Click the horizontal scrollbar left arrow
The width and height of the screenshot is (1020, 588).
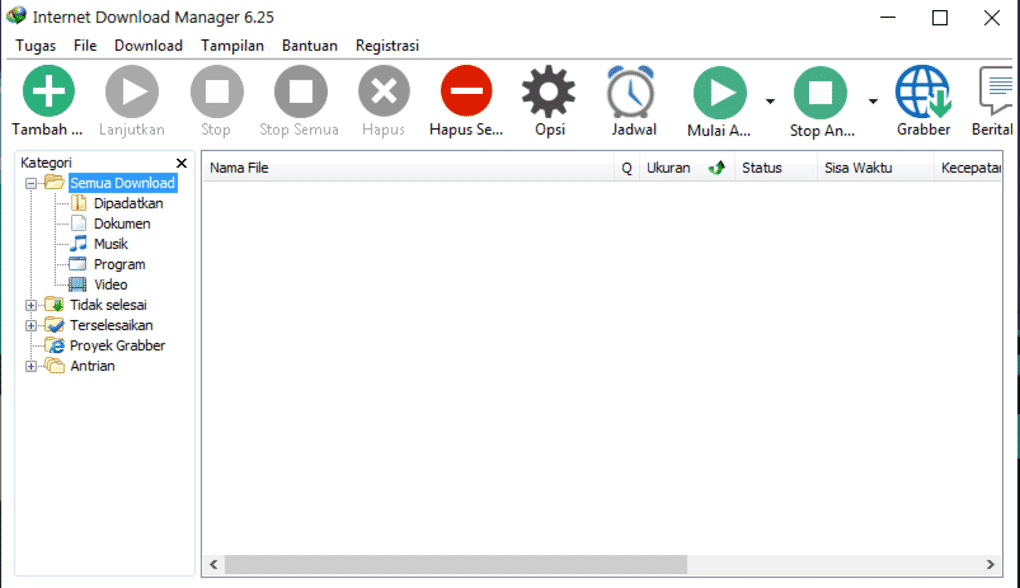tap(213, 565)
